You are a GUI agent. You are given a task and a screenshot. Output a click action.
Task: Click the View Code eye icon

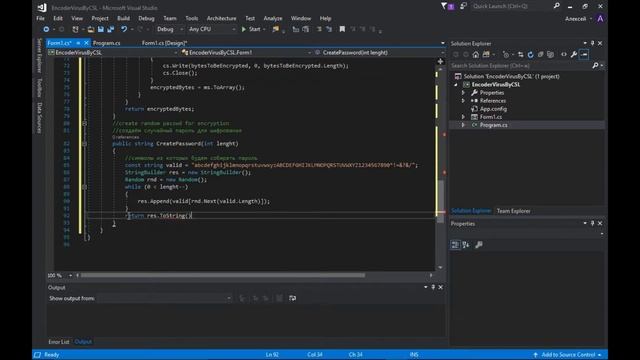click(x=564, y=55)
